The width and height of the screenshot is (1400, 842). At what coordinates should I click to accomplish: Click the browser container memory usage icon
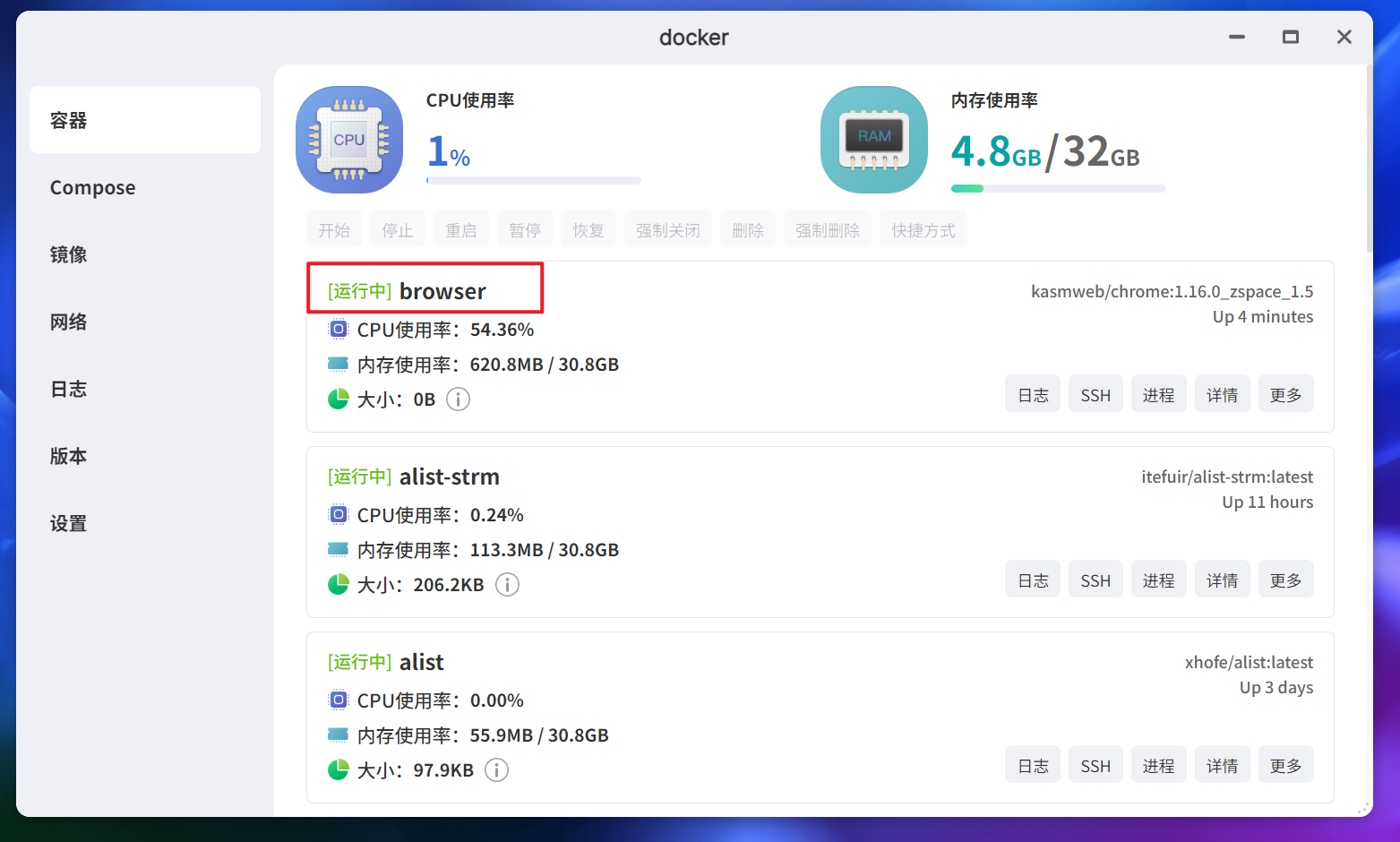click(x=338, y=364)
